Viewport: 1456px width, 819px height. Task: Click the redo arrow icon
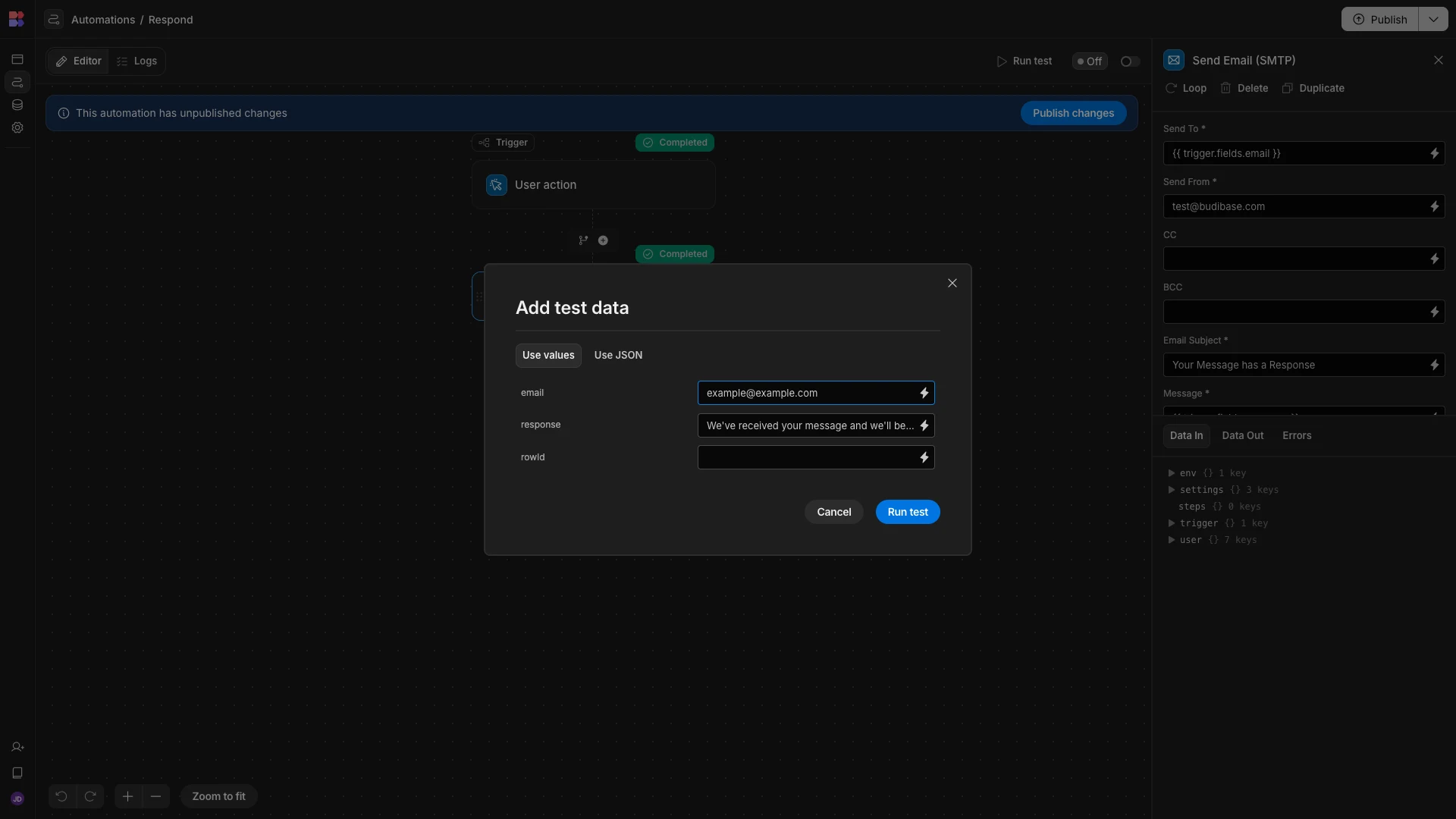point(90,796)
